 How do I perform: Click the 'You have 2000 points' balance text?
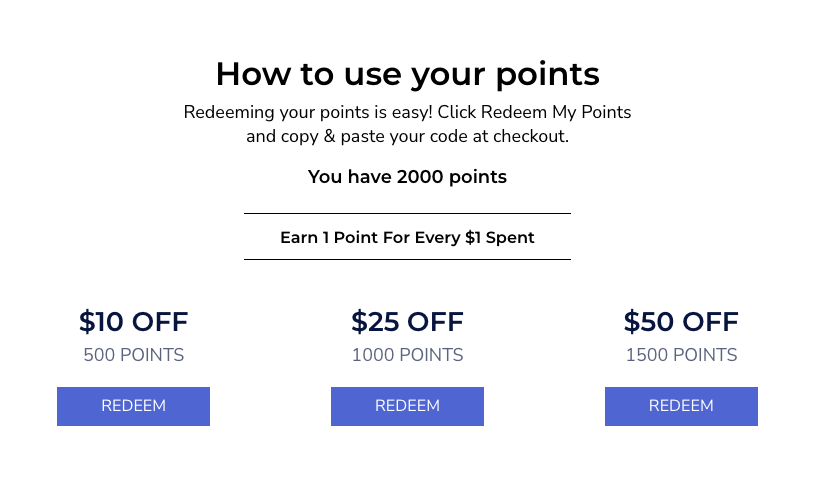[x=407, y=177]
